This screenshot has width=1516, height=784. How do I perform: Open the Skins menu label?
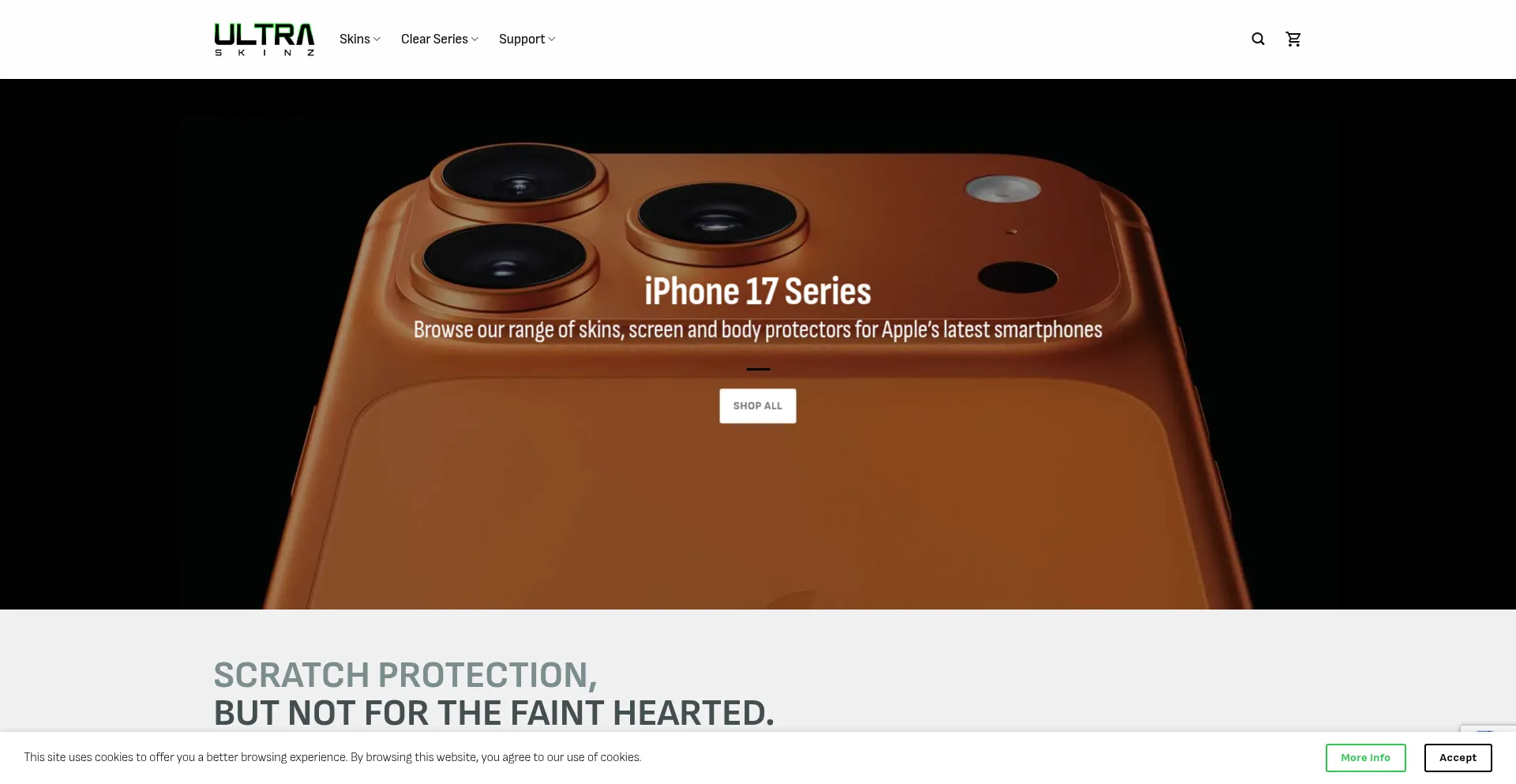(x=355, y=39)
